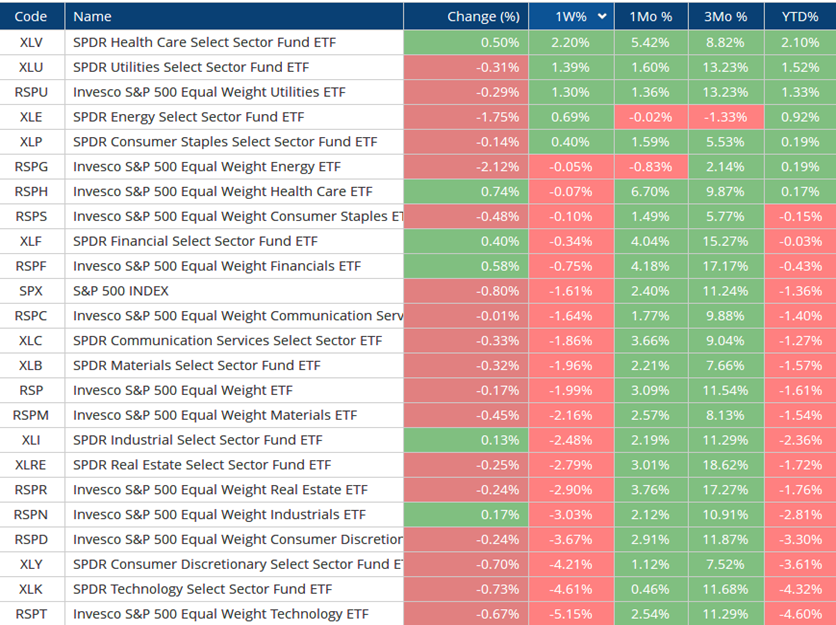836x625 pixels.
Task: Select the RSPG code cell
Action: (x=31, y=167)
